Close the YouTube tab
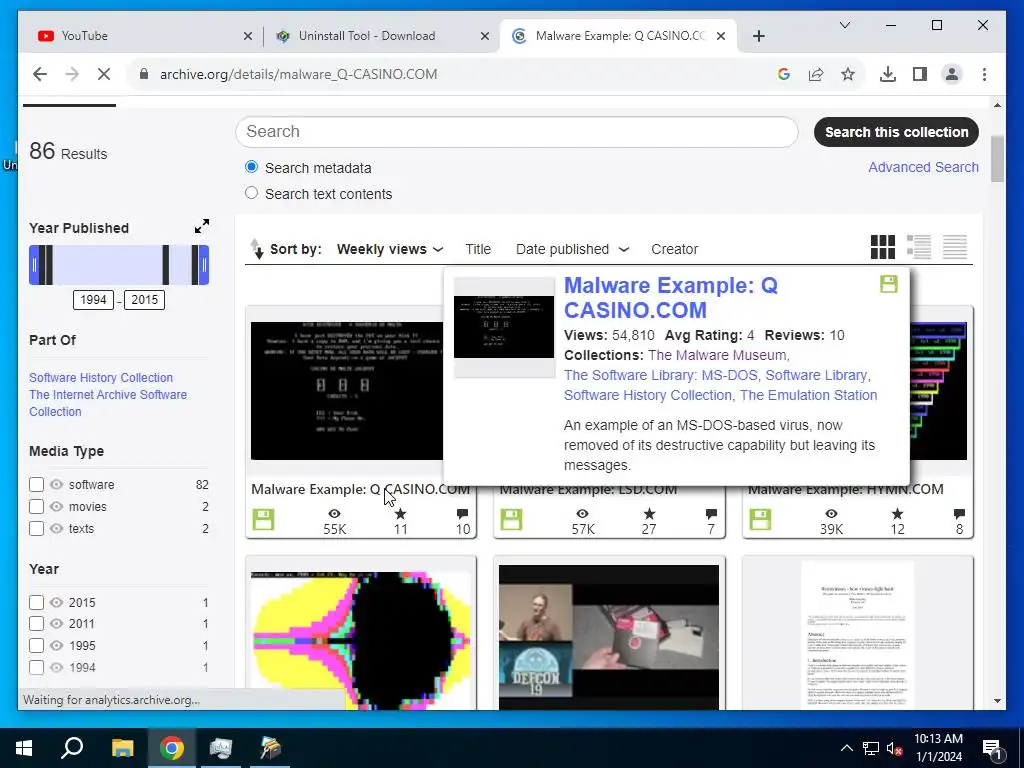The height and width of the screenshot is (768, 1024). click(x=248, y=36)
